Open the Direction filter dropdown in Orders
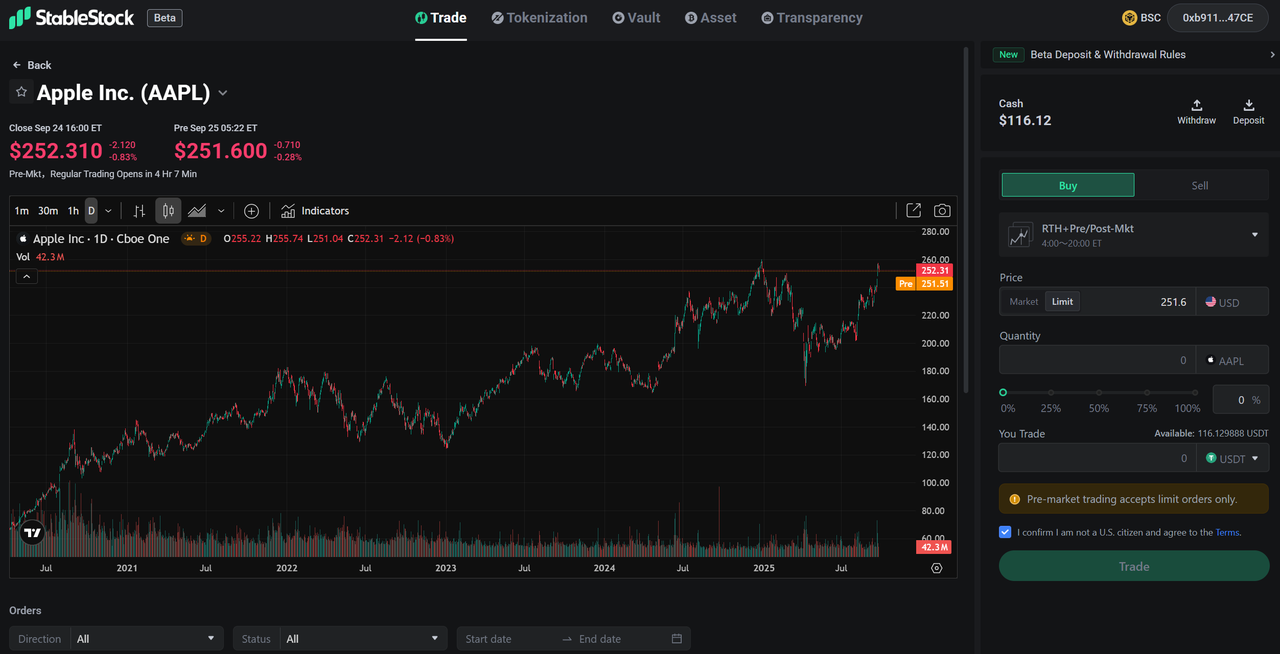1280x654 pixels. click(146, 638)
